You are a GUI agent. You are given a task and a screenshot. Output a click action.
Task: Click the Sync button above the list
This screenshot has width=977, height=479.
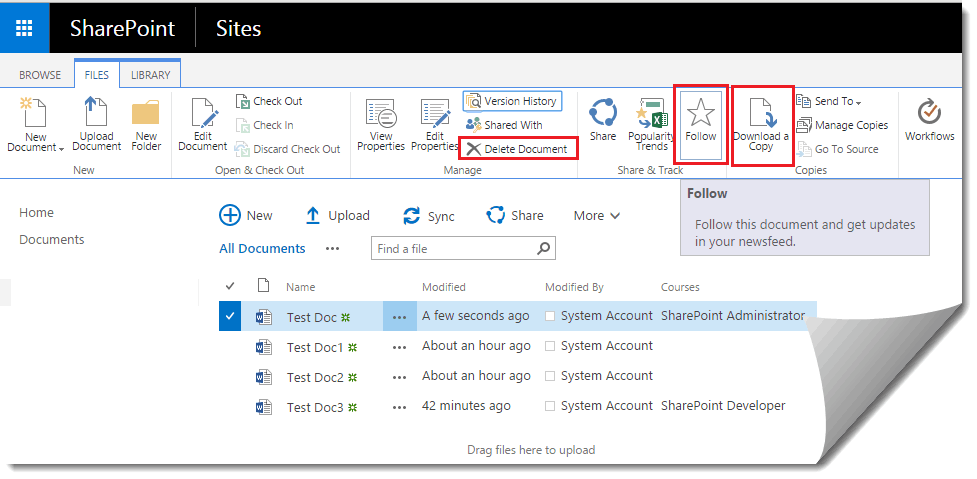tap(429, 216)
